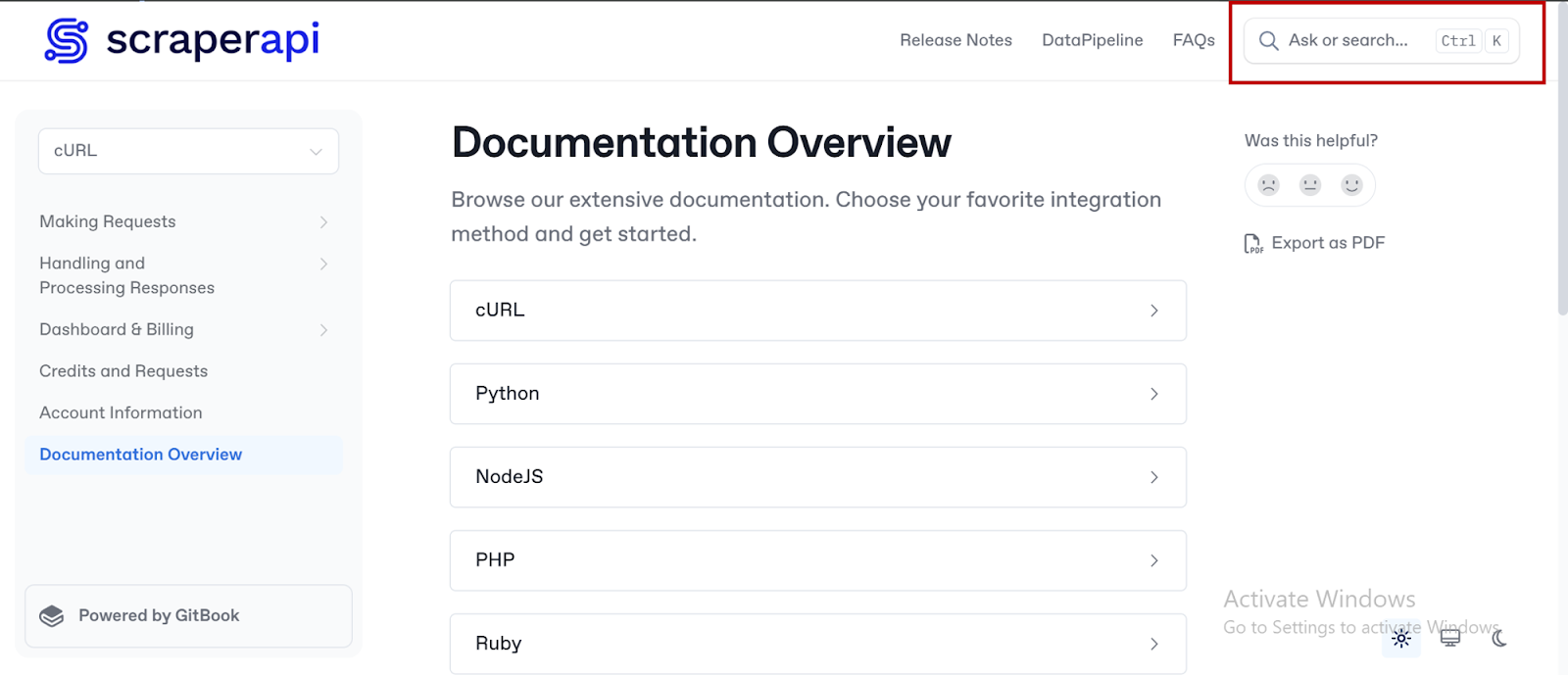Click the magnifying glass search icon
Viewport: 1568px width, 675px height.
click(1268, 41)
